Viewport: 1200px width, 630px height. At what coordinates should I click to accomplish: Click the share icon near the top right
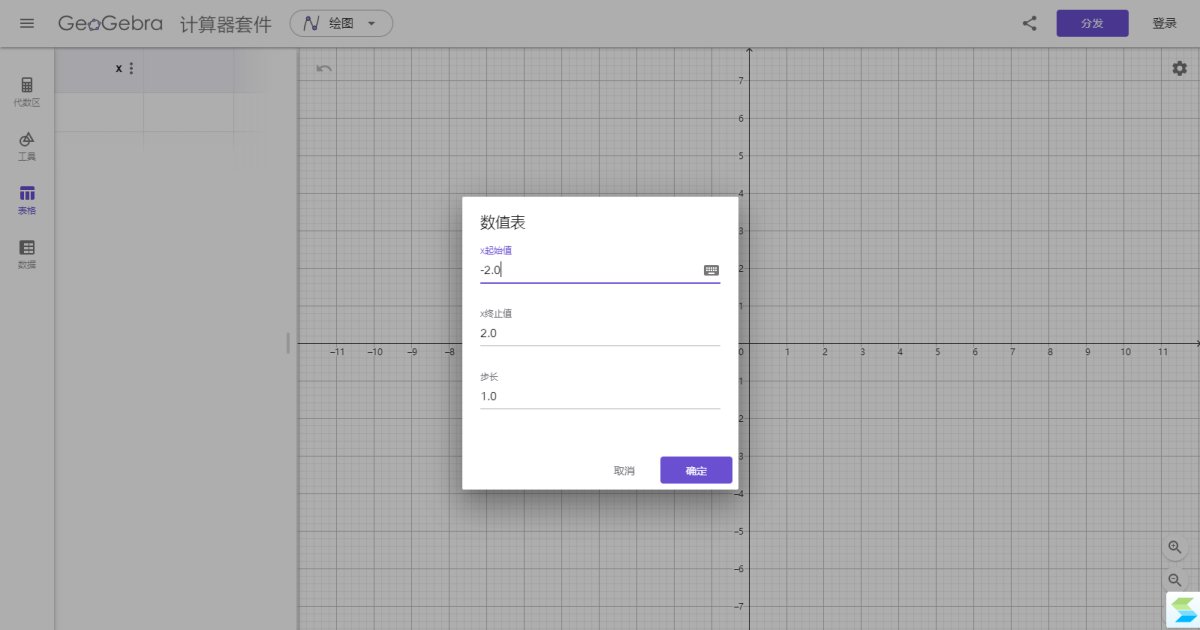[1029, 23]
